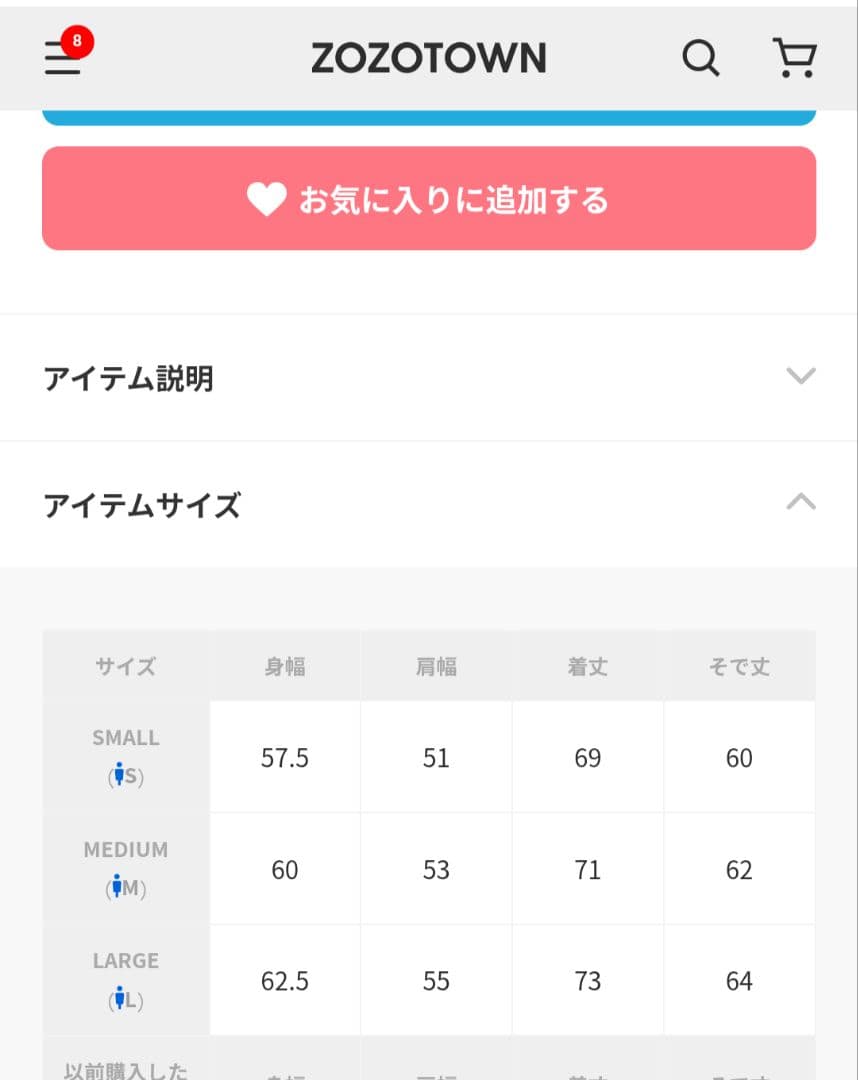
Task: Click the ZOZOTOWN logo
Action: pos(428,59)
